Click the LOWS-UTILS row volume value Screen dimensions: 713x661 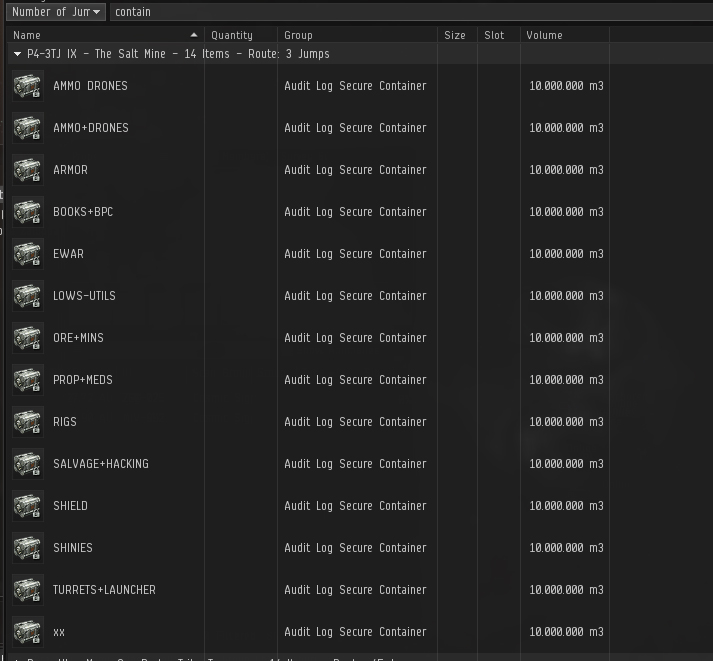tap(566, 296)
